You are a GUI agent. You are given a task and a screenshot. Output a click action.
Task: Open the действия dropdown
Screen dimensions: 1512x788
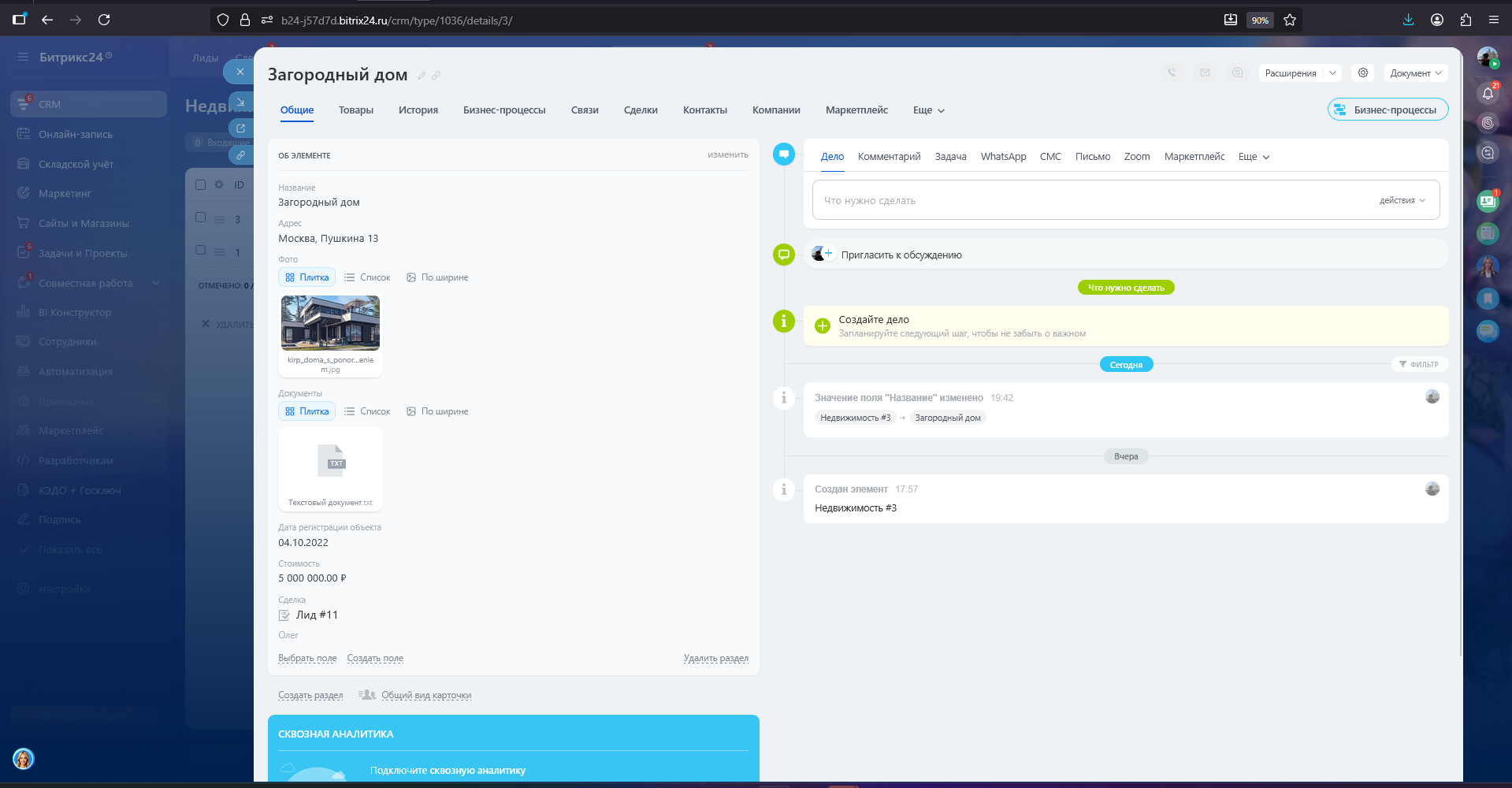1402,200
